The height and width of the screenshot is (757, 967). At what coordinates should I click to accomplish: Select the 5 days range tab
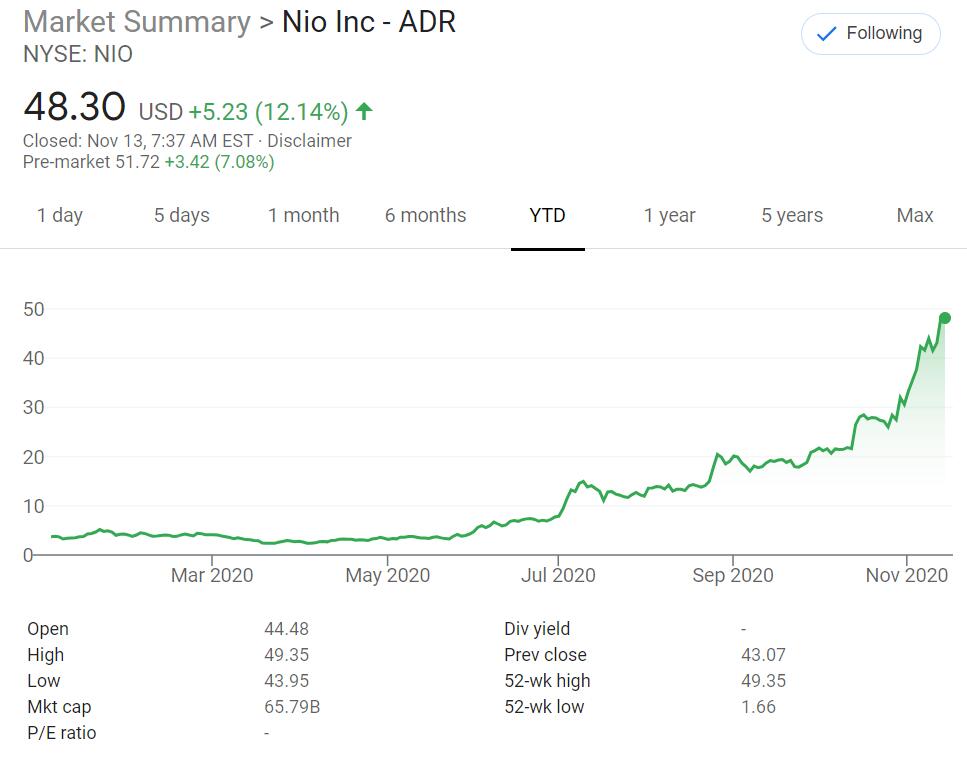click(181, 215)
